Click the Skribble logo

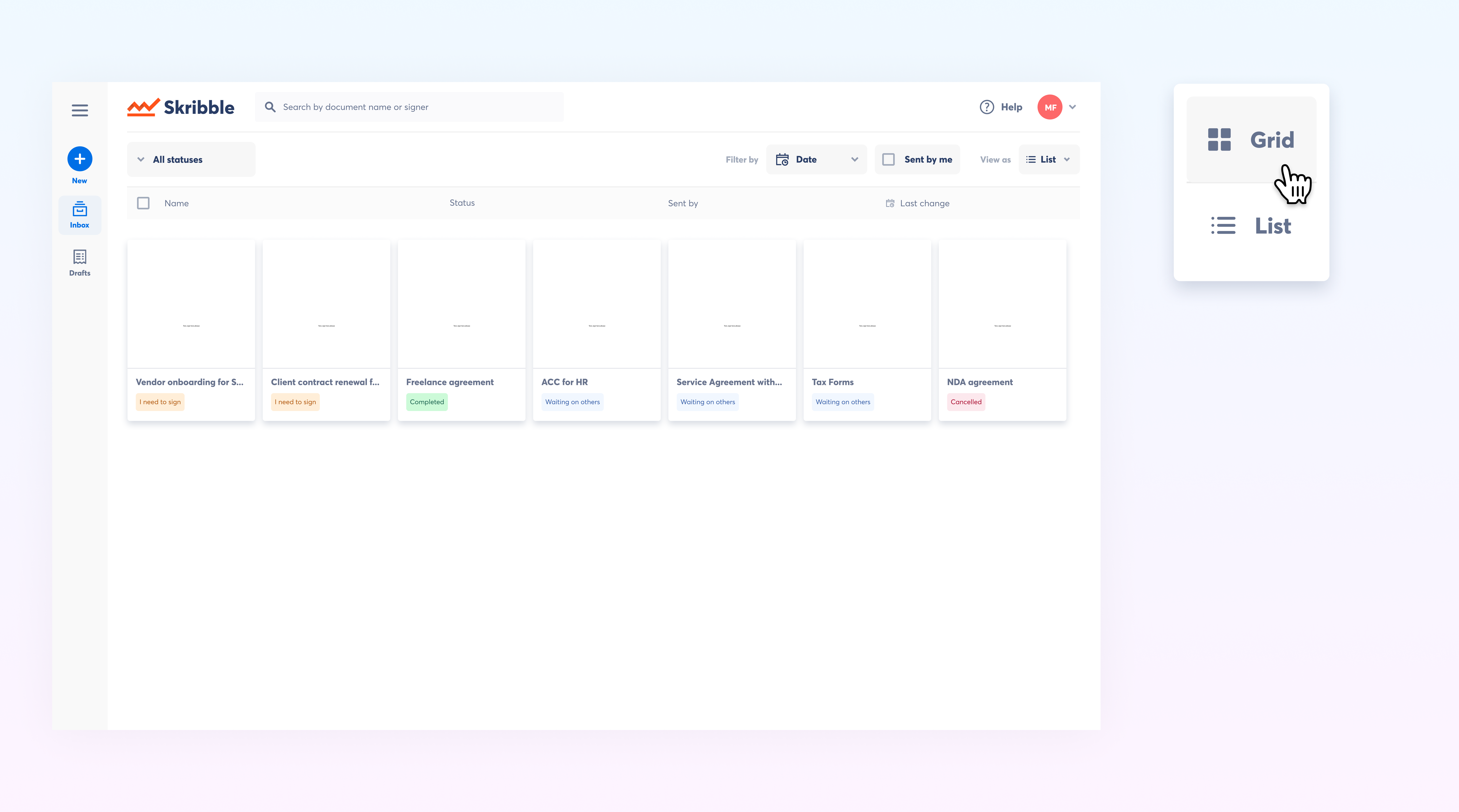coord(181,107)
